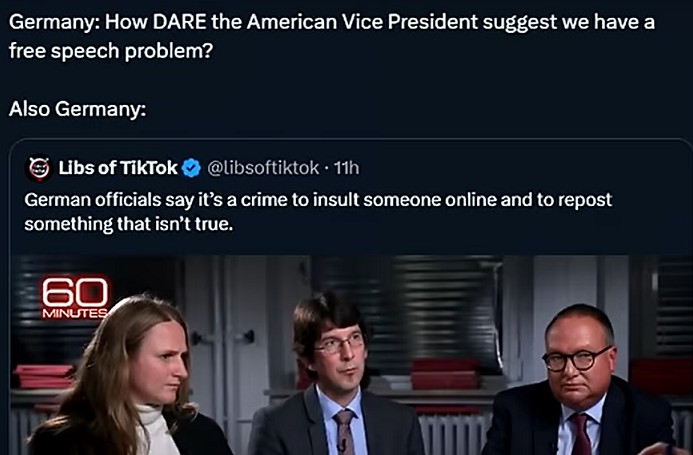Open the Libs of TikTok display name
Image resolution: width=693 pixels, height=455 pixels.
pos(118,167)
